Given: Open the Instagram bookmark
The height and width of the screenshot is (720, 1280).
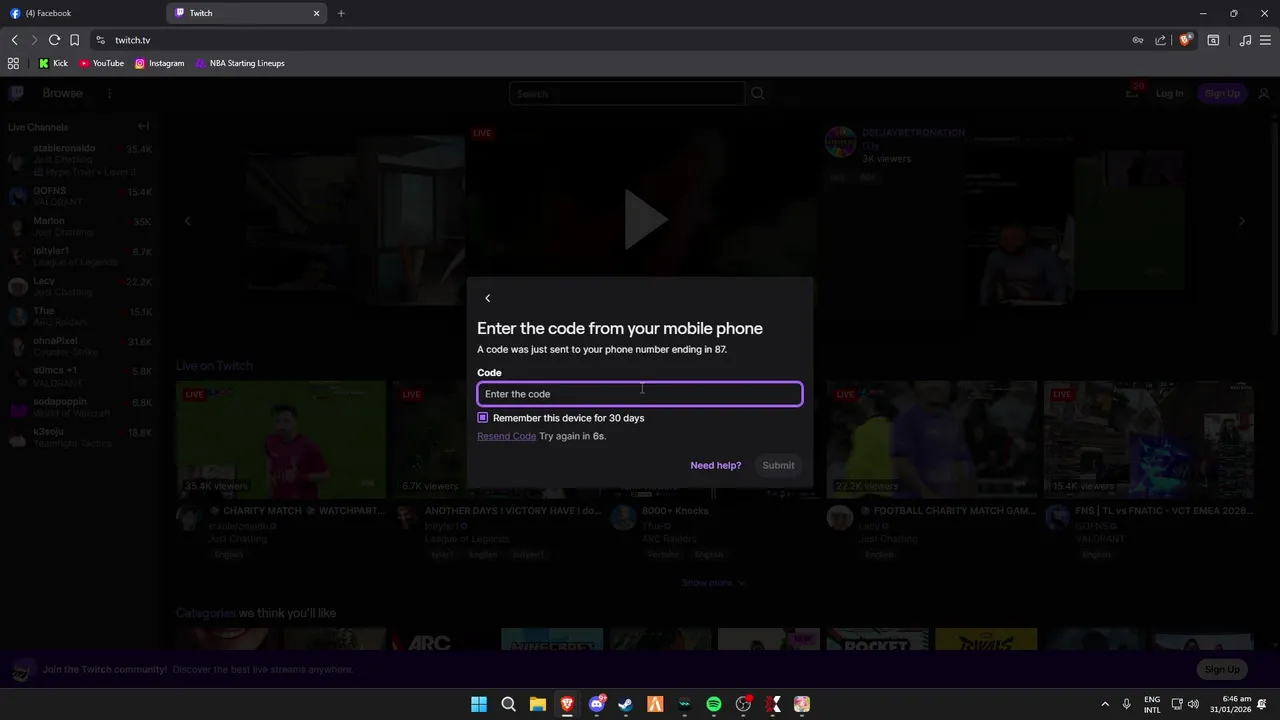Looking at the screenshot, I should pos(160,63).
